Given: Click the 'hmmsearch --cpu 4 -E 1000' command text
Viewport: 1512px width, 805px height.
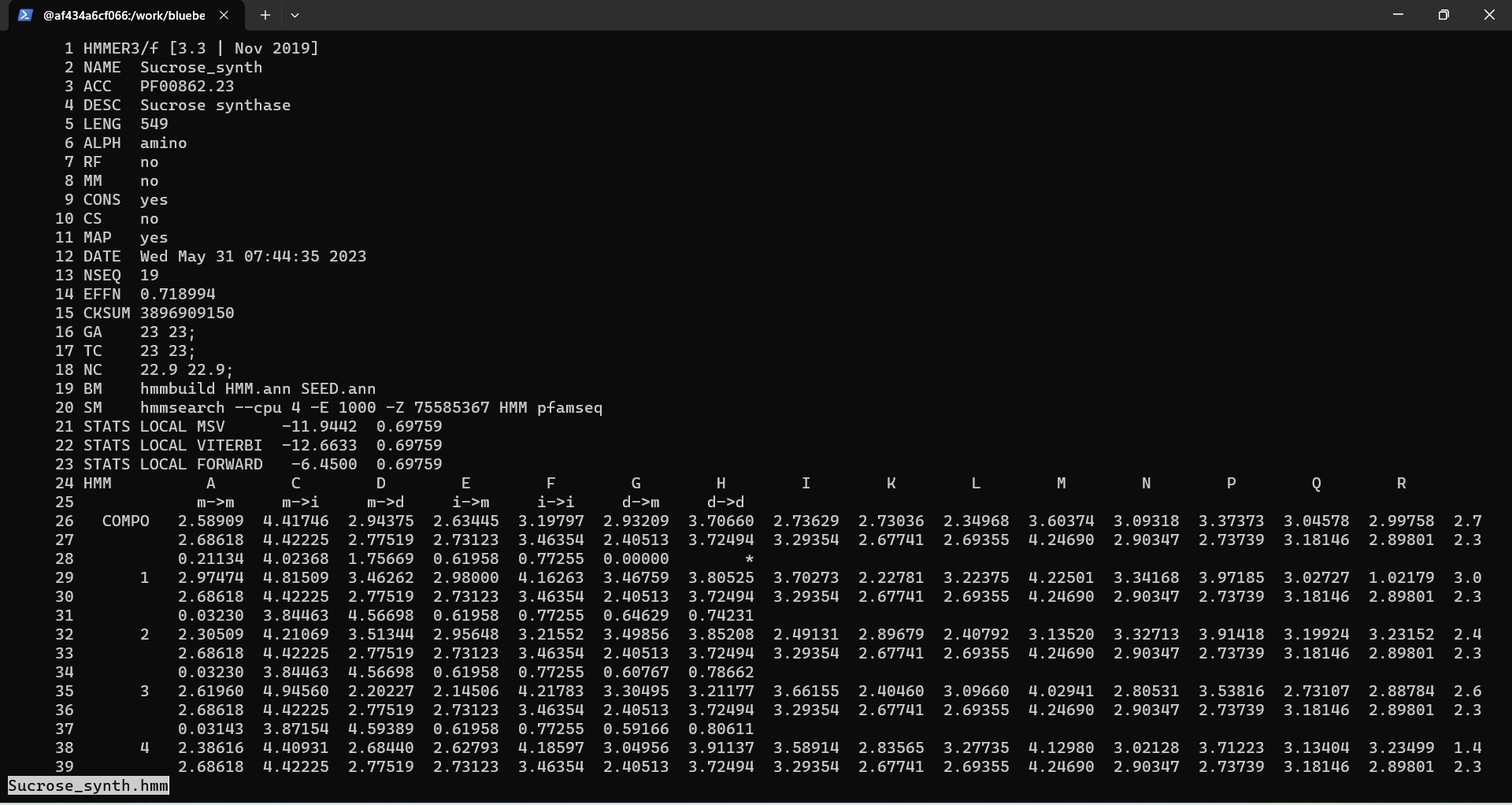Looking at the screenshot, I should 258,407.
